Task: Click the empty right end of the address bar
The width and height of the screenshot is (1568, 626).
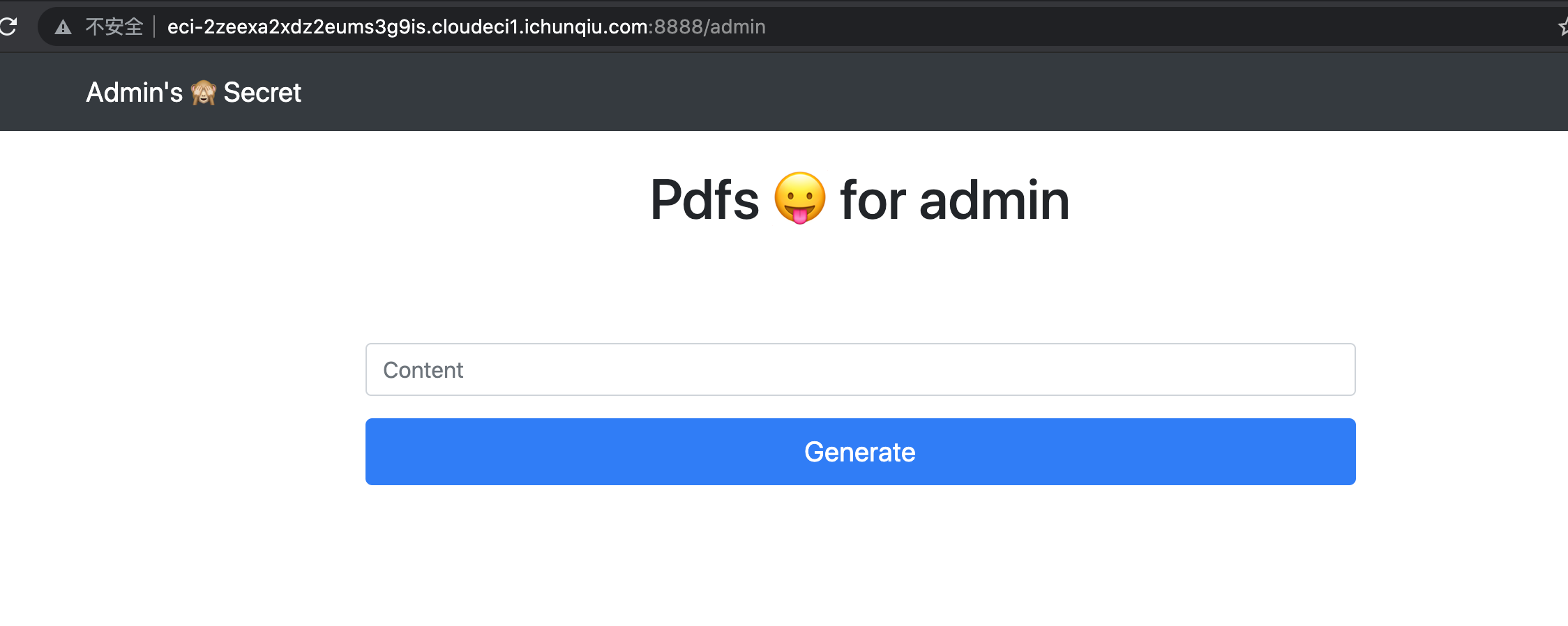Action: click(x=1151, y=27)
